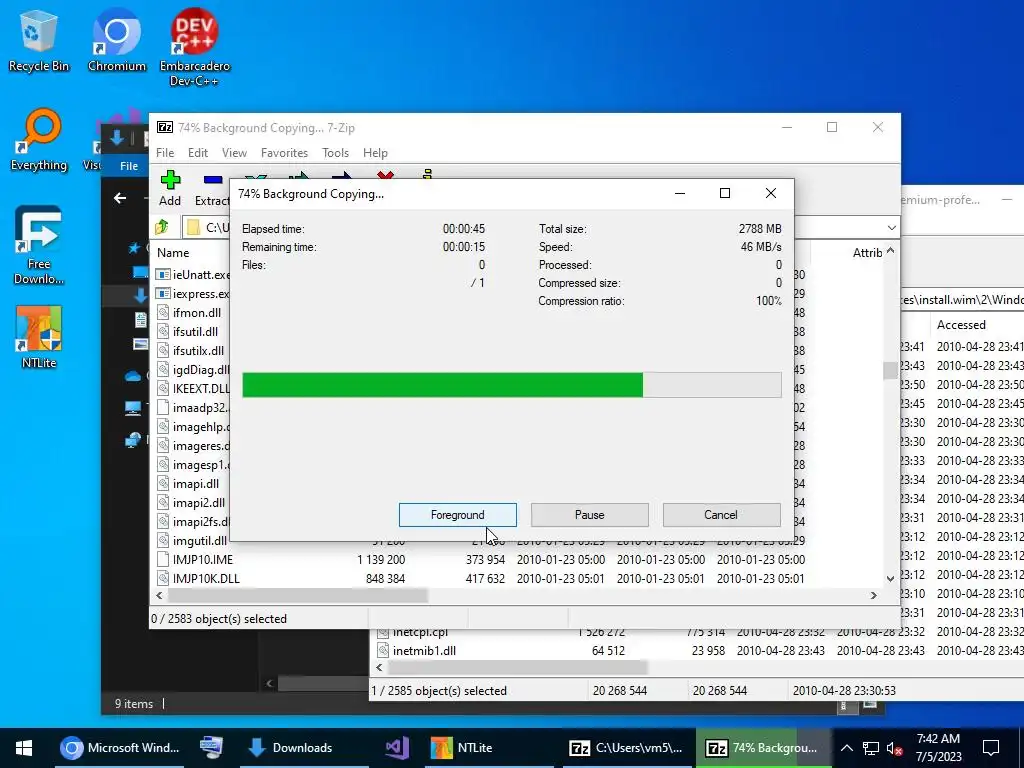Select ifsutil.dll in the list

click(187, 332)
